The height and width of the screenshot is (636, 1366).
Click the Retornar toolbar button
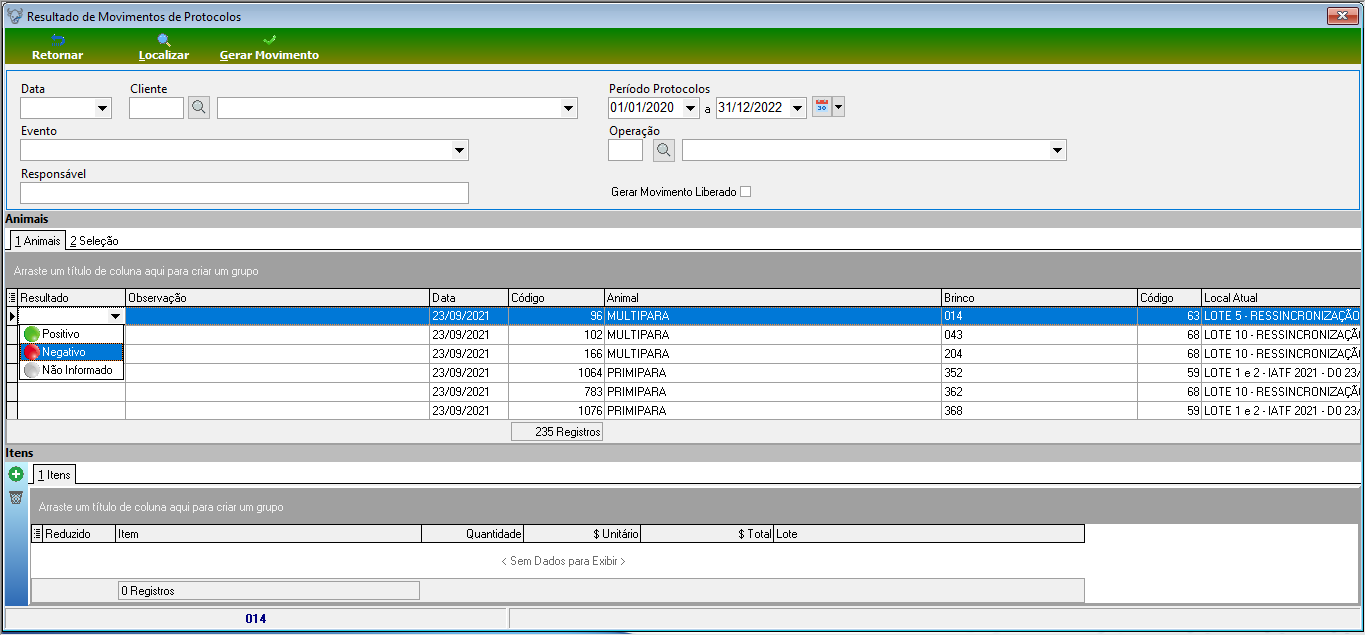point(57,47)
